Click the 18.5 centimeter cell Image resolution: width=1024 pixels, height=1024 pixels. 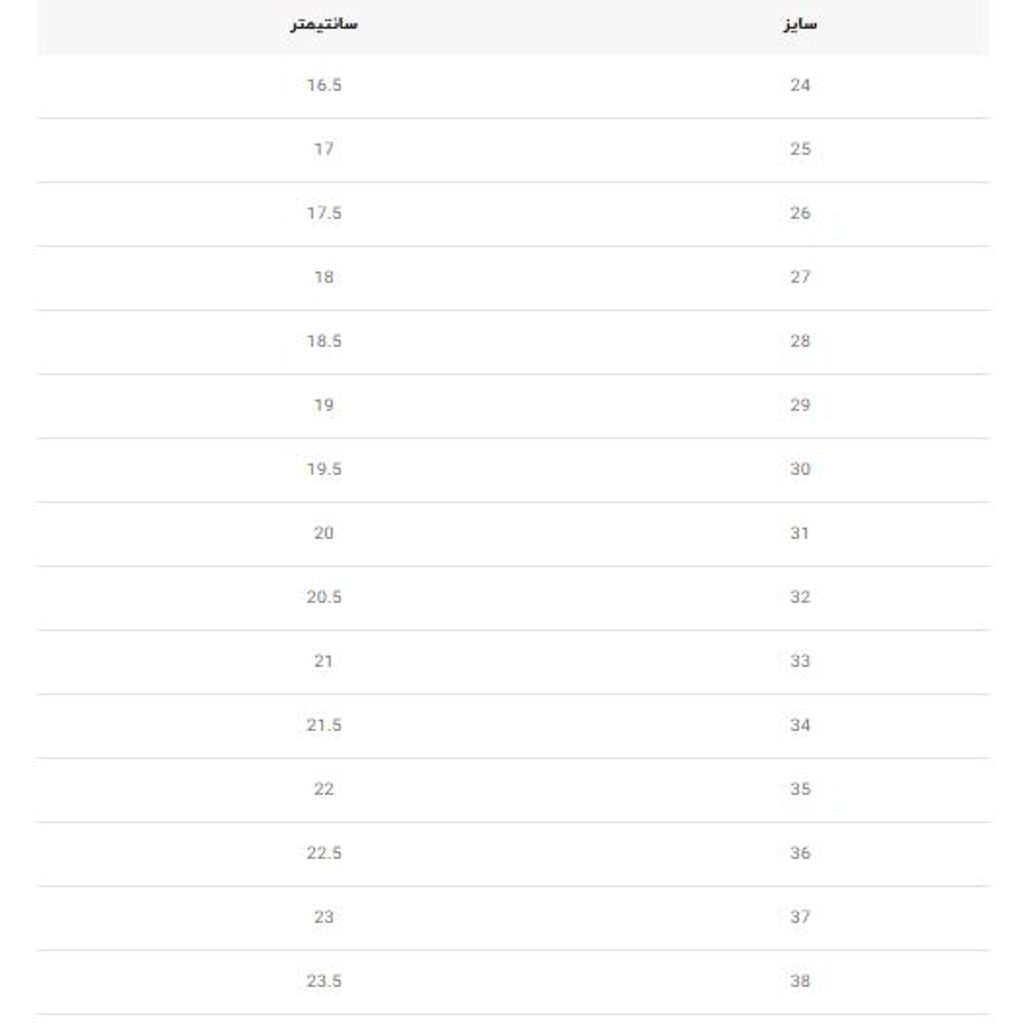pyautogui.click(x=324, y=341)
